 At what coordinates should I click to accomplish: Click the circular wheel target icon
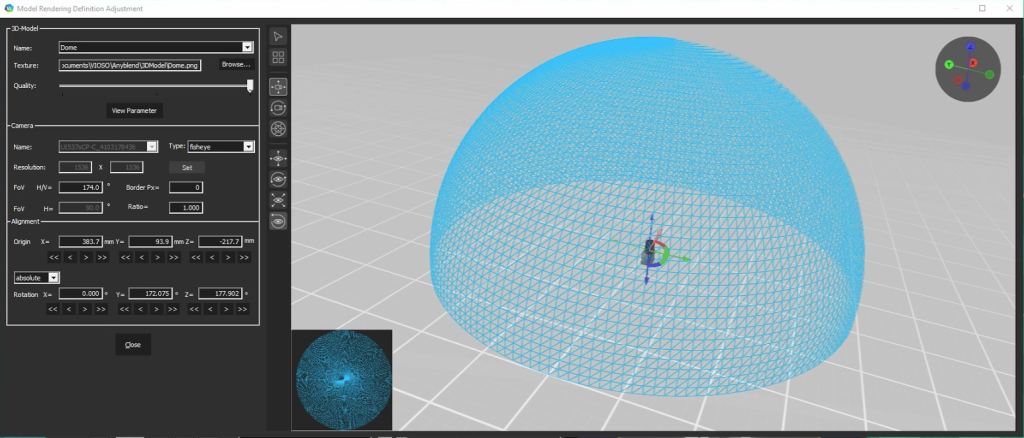click(x=279, y=128)
